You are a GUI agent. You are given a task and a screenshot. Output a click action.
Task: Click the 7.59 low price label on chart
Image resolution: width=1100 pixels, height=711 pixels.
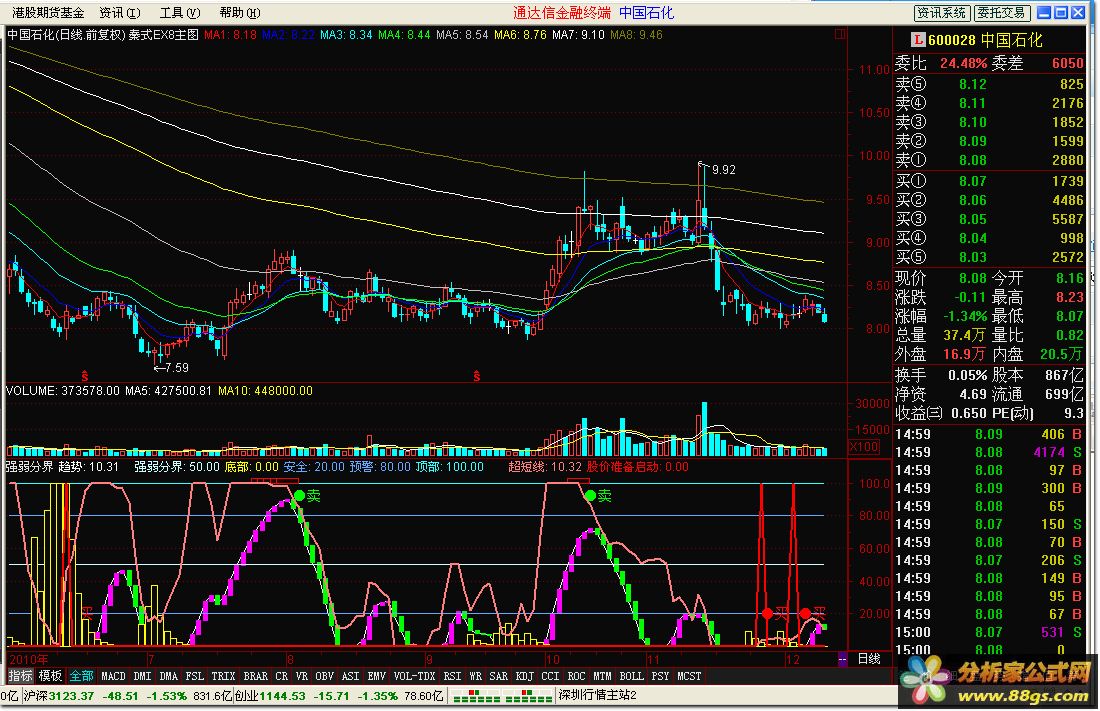click(176, 367)
